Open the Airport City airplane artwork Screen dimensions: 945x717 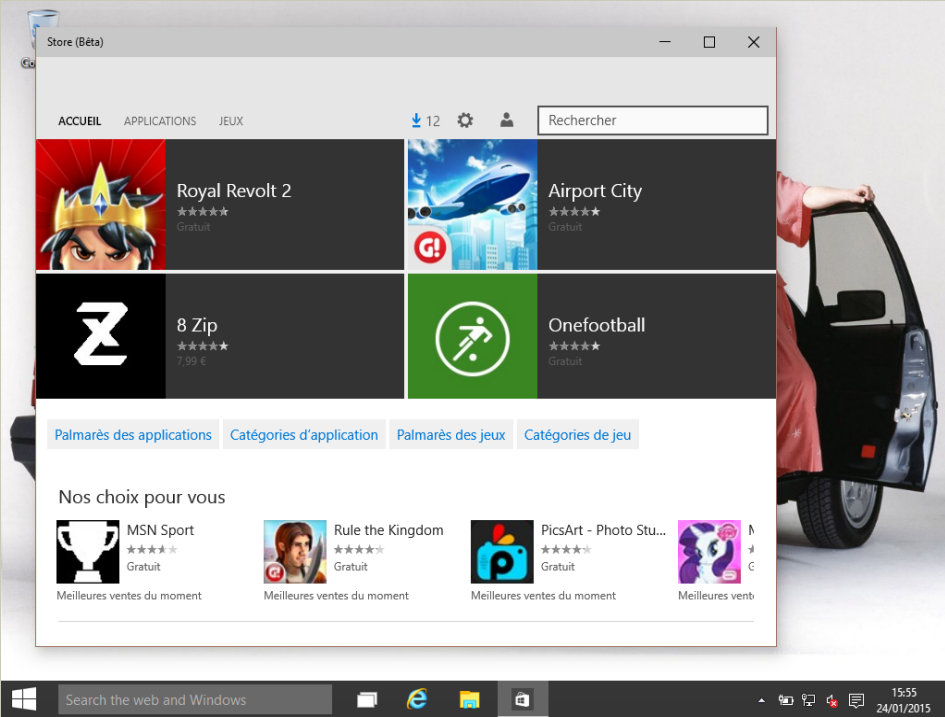(472, 204)
